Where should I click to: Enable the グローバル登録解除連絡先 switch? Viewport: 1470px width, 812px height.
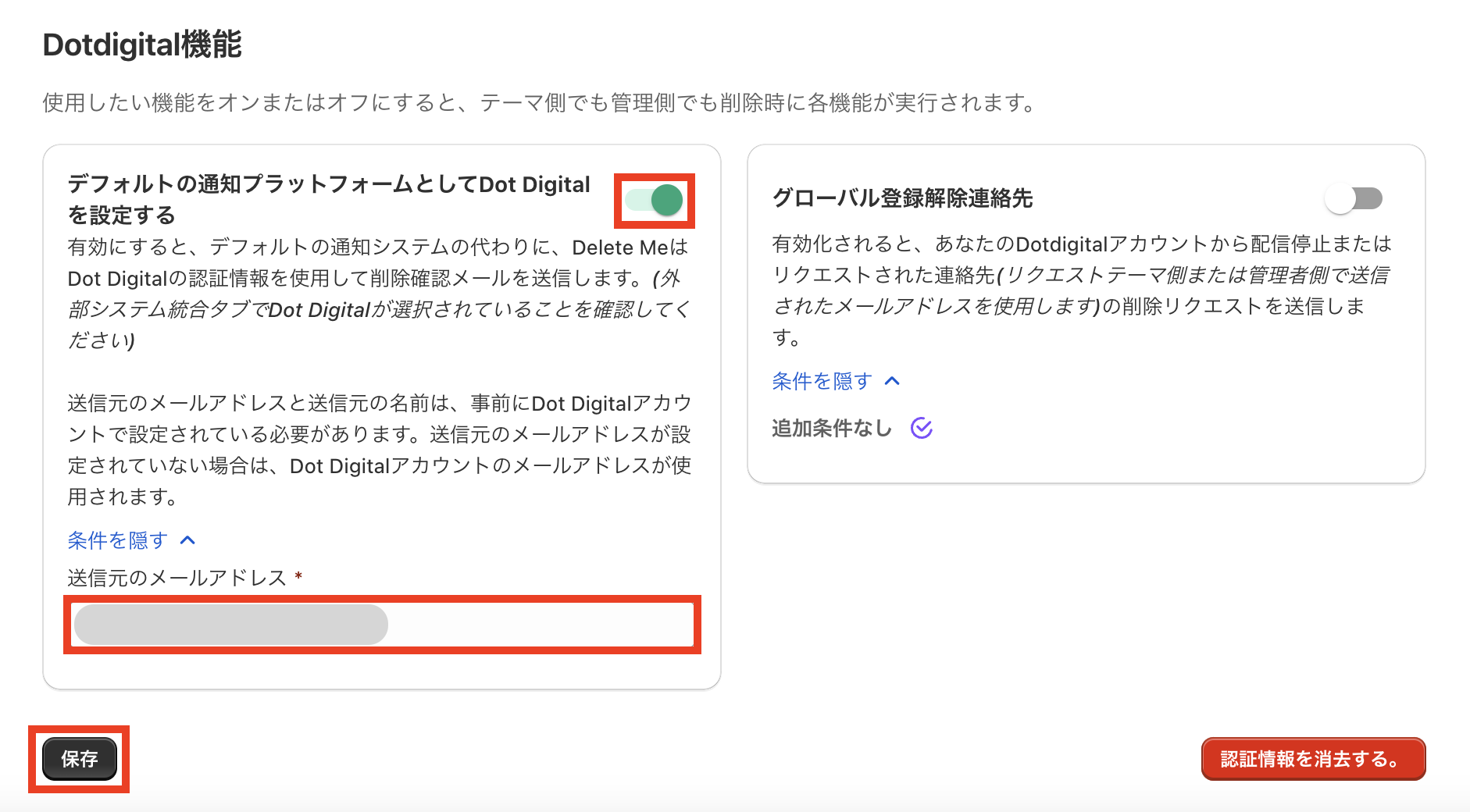pyautogui.click(x=1354, y=198)
